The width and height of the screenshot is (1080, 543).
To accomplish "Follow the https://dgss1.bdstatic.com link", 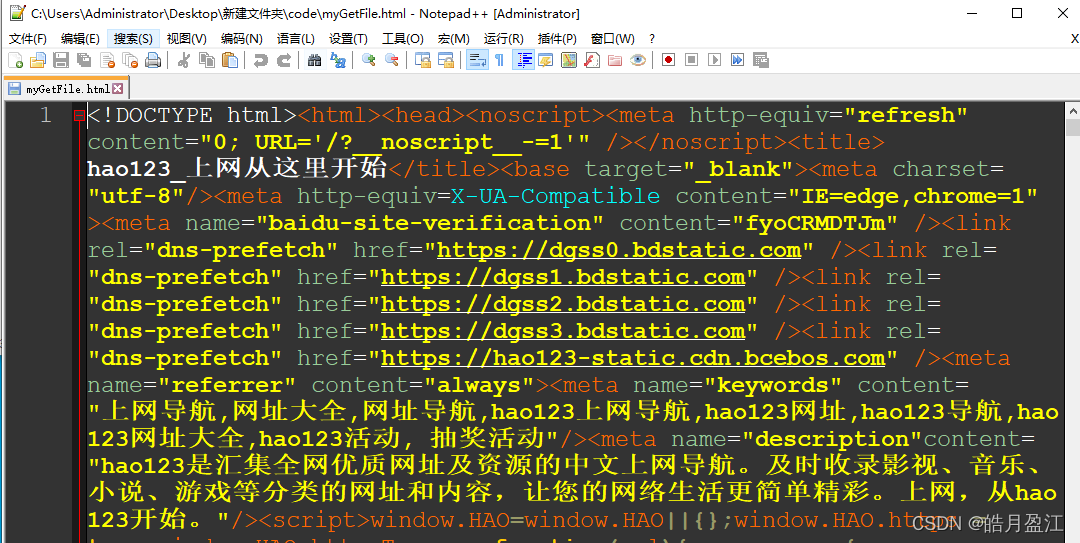I will (563, 277).
